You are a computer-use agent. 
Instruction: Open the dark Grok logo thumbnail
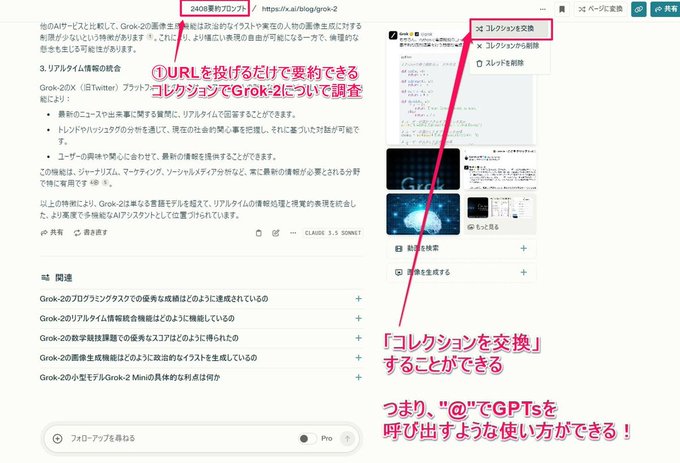click(x=423, y=169)
